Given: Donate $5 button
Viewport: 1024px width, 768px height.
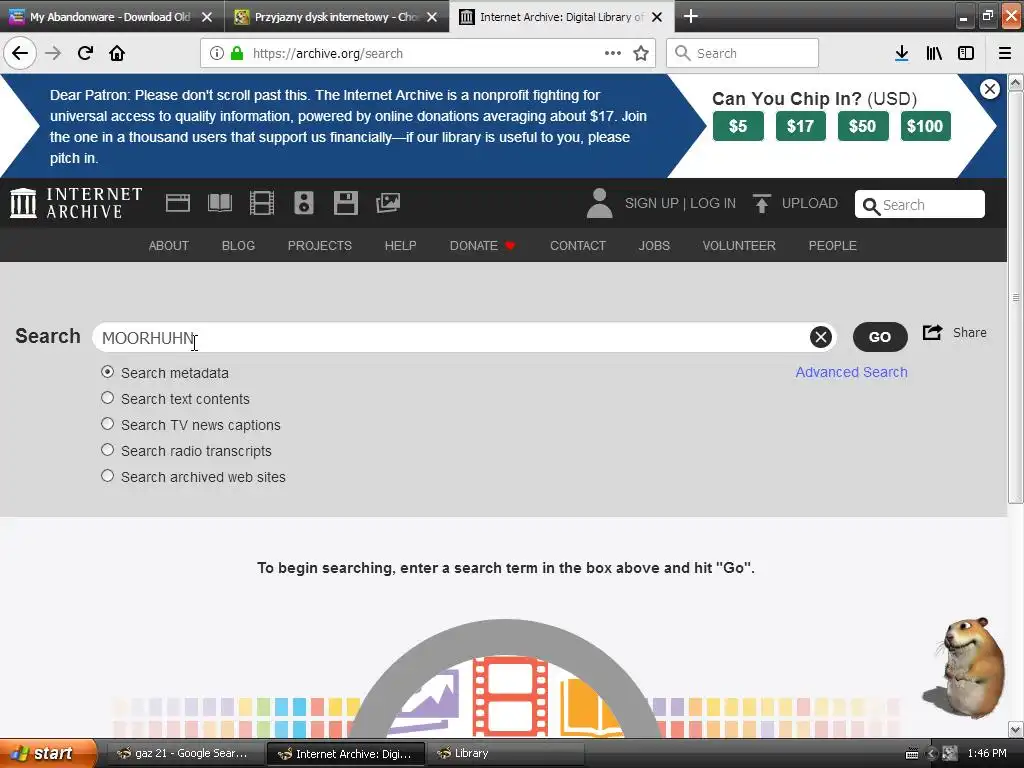Looking at the screenshot, I should pyautogui.click(x=738, y=126).
